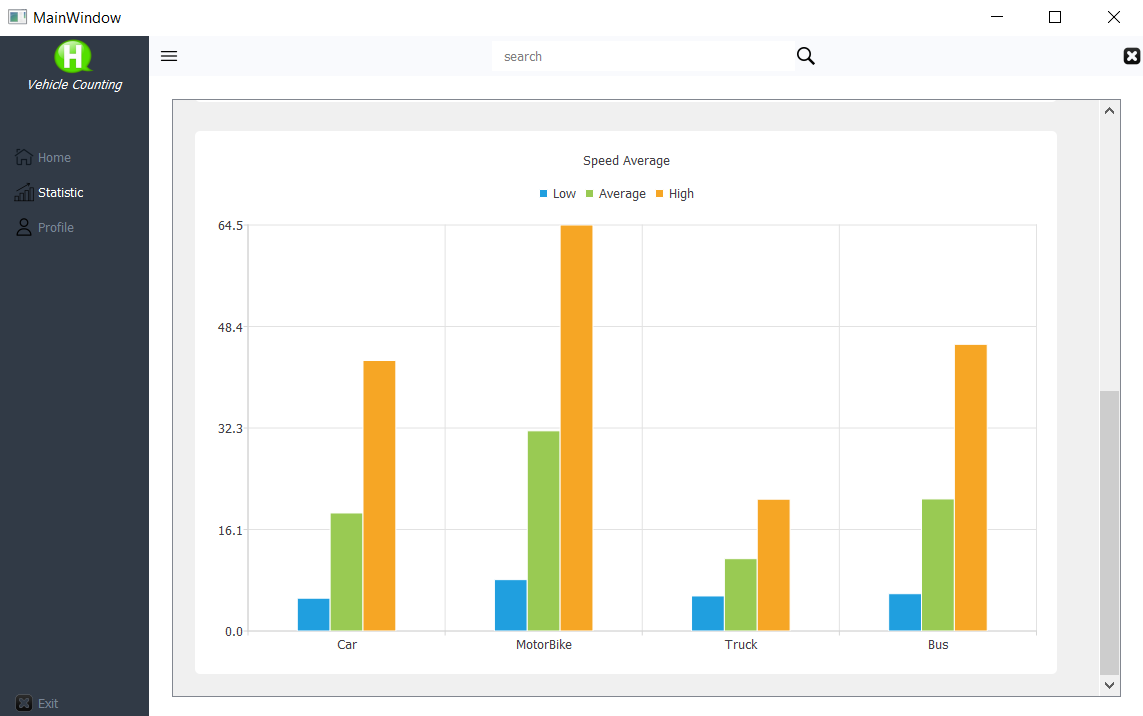Click the scroll down arrow of chart panel

pos(1109,685)
